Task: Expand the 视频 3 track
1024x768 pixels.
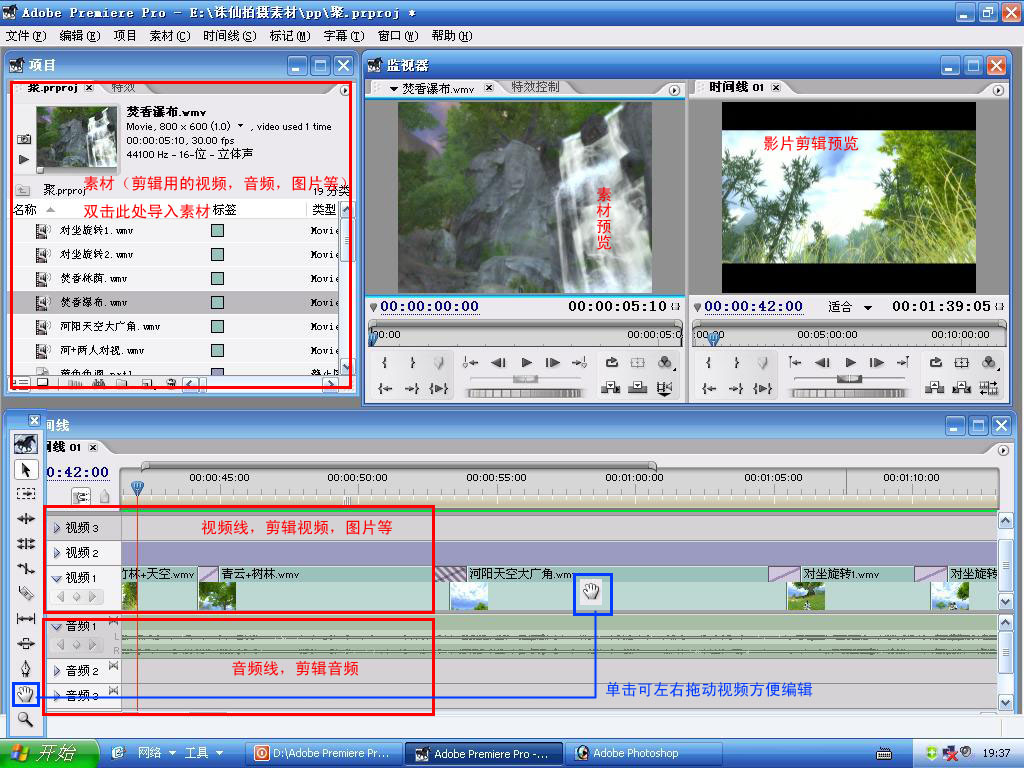Action: [57, 528]
